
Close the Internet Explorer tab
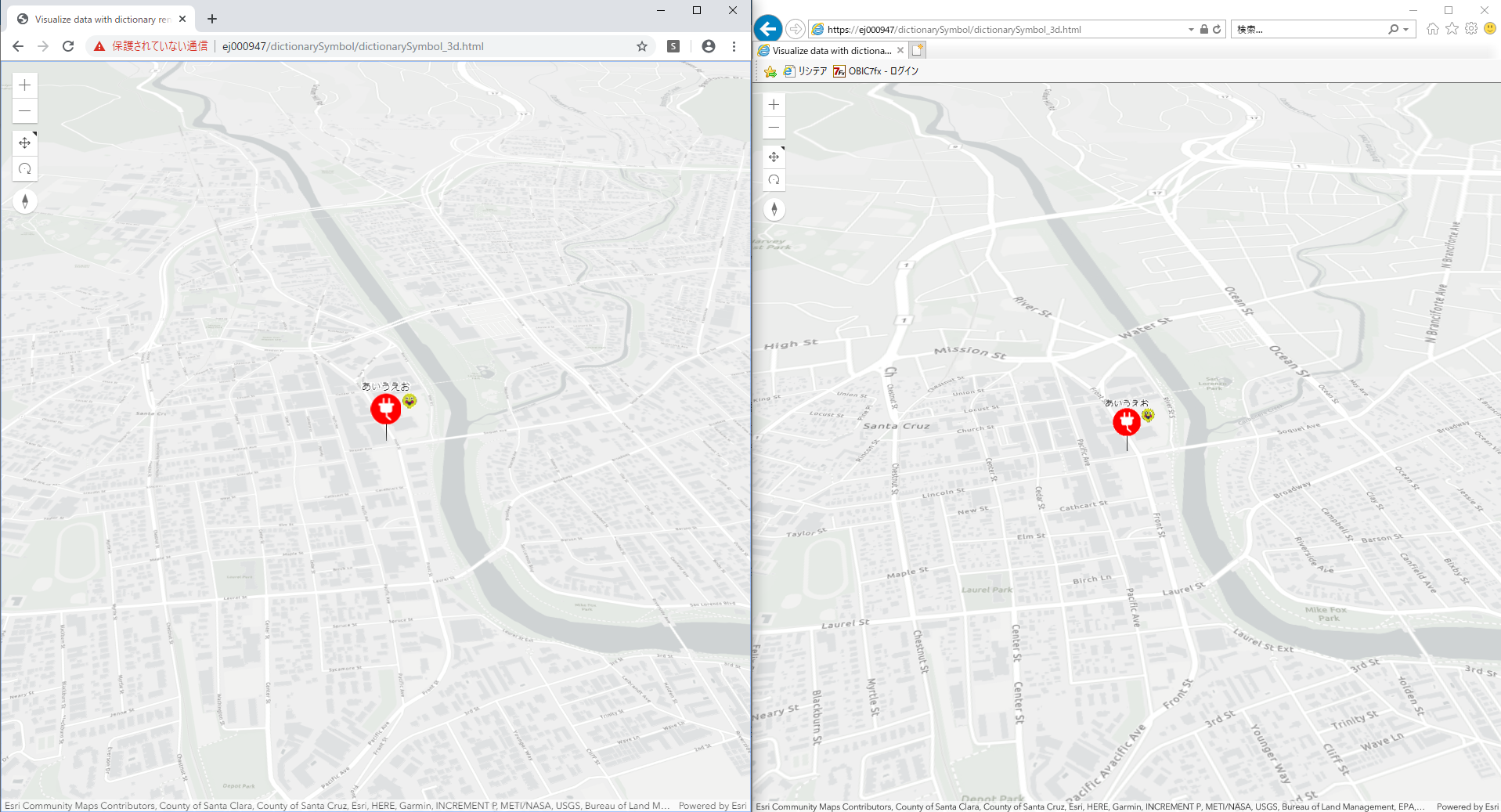pos(900,51)
